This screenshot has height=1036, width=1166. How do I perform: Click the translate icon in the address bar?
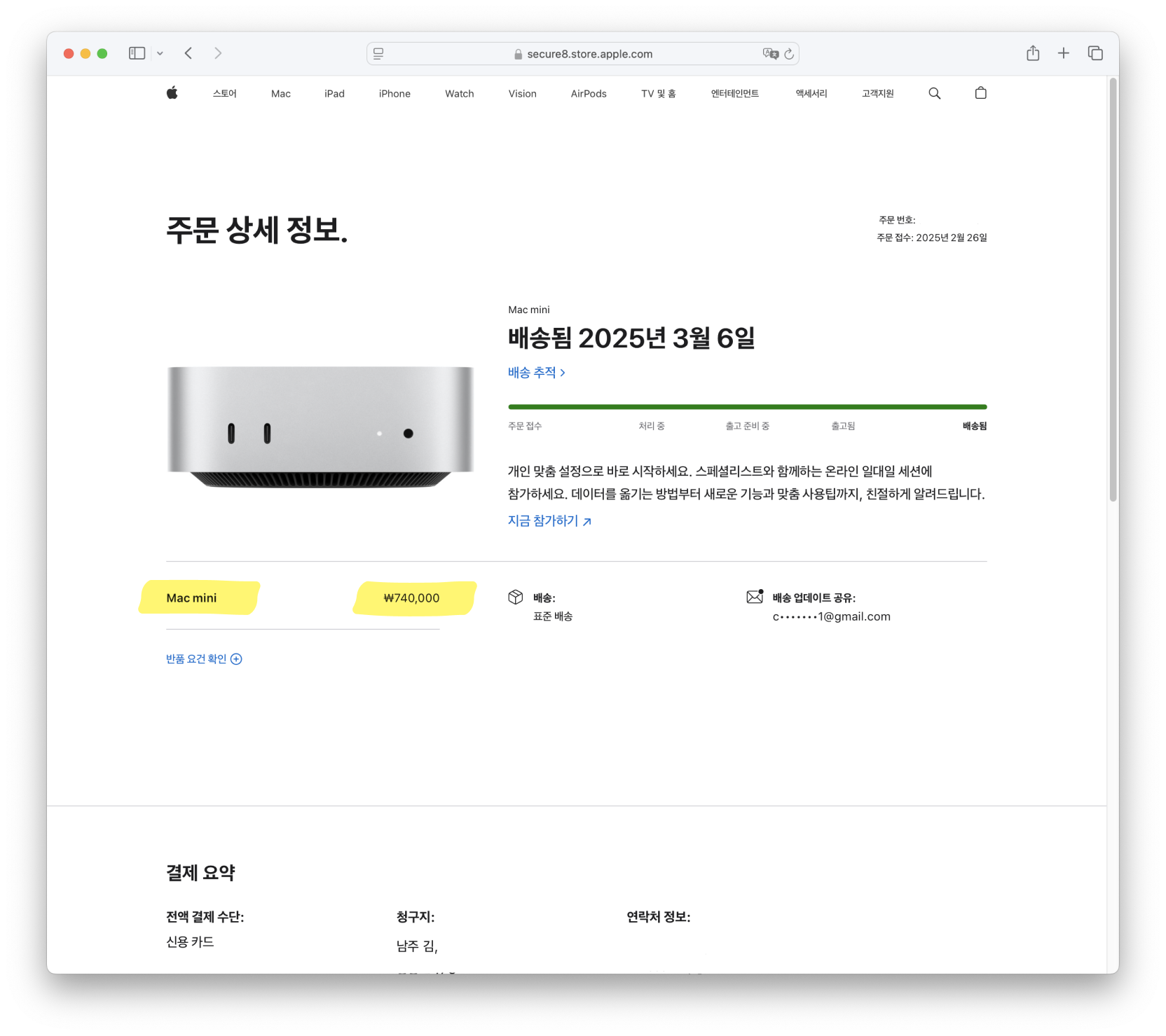pyautogui.click(x=769, y=53)
